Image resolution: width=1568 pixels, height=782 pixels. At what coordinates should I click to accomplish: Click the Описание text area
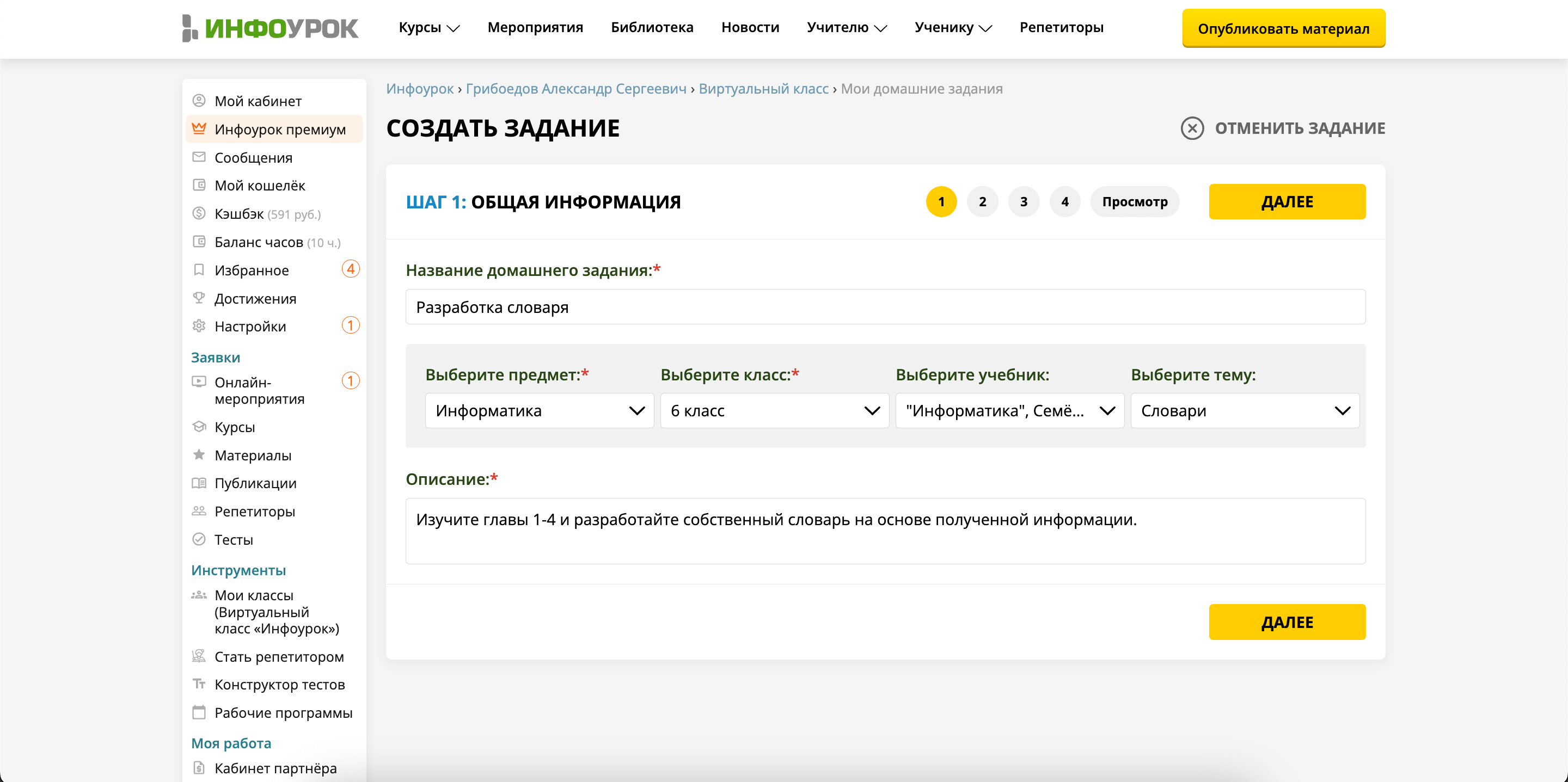pyautogui.click(x=885, y=531)
